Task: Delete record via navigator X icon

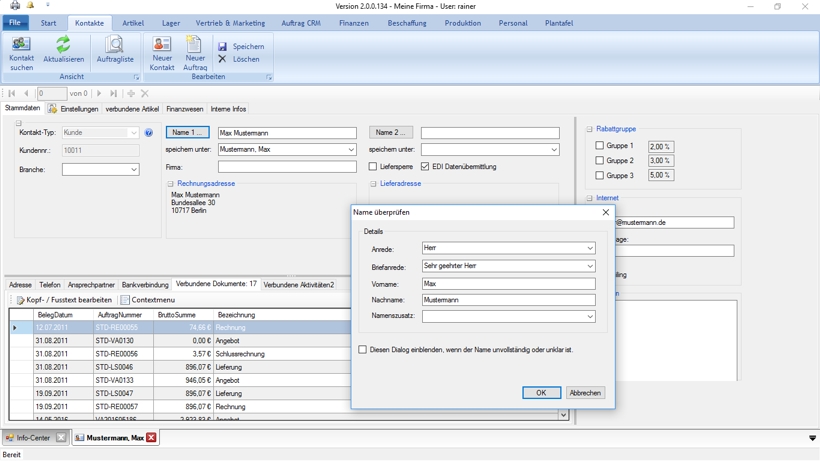Action: (x=145, y=94)
